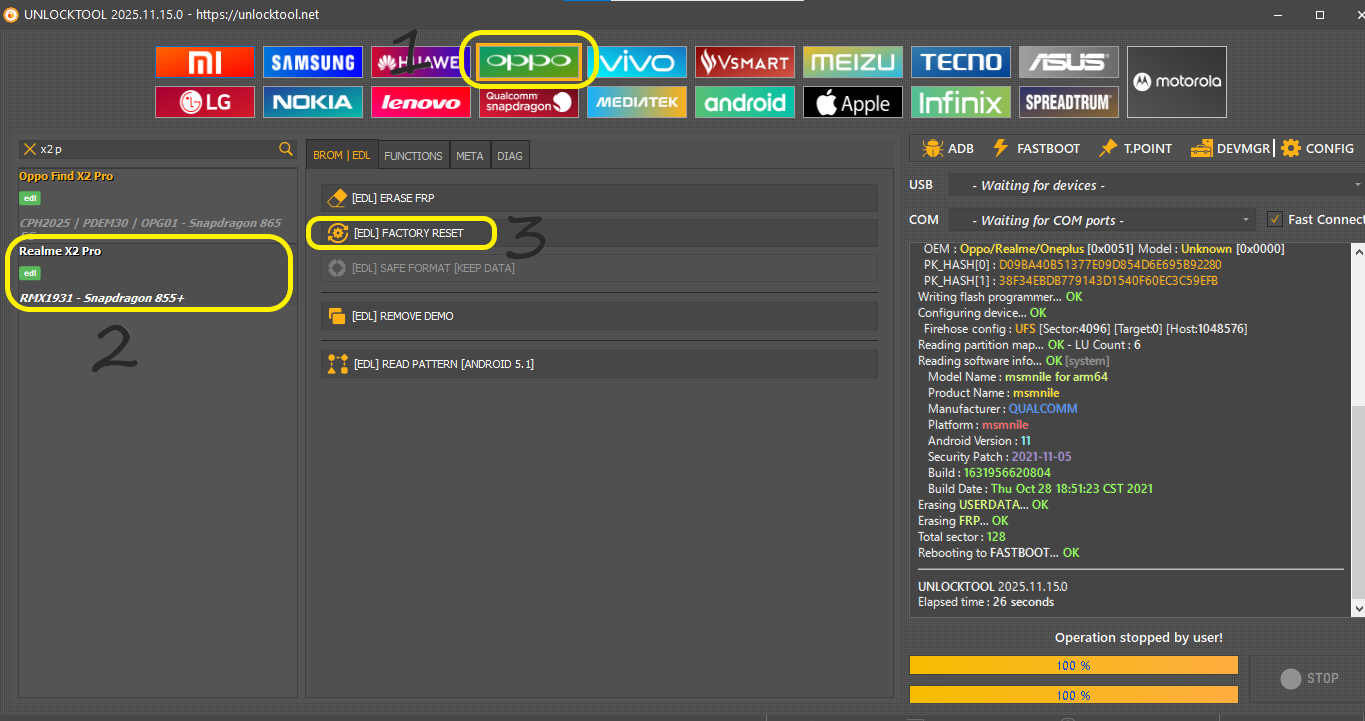Click the UnlockTool app icon in title bar
1365x721 pixels.
[11, 15]
